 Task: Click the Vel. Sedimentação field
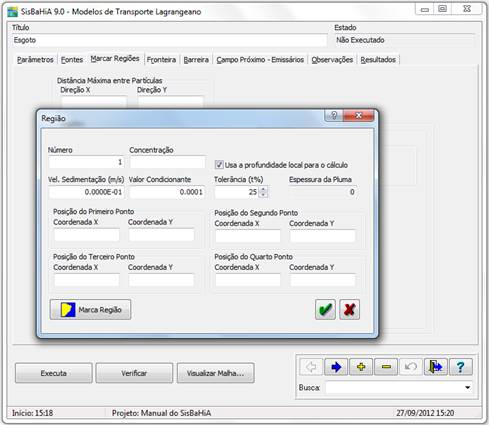86,192
